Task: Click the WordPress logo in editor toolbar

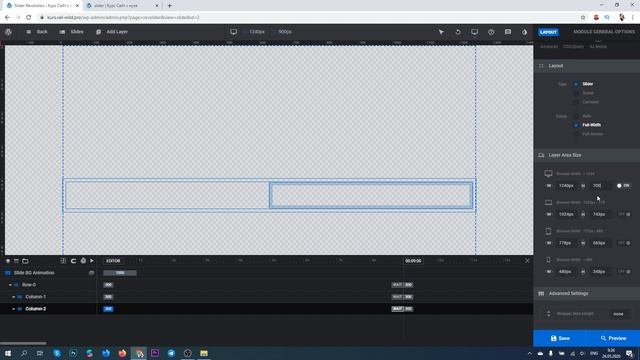Action: pos(8,32)
